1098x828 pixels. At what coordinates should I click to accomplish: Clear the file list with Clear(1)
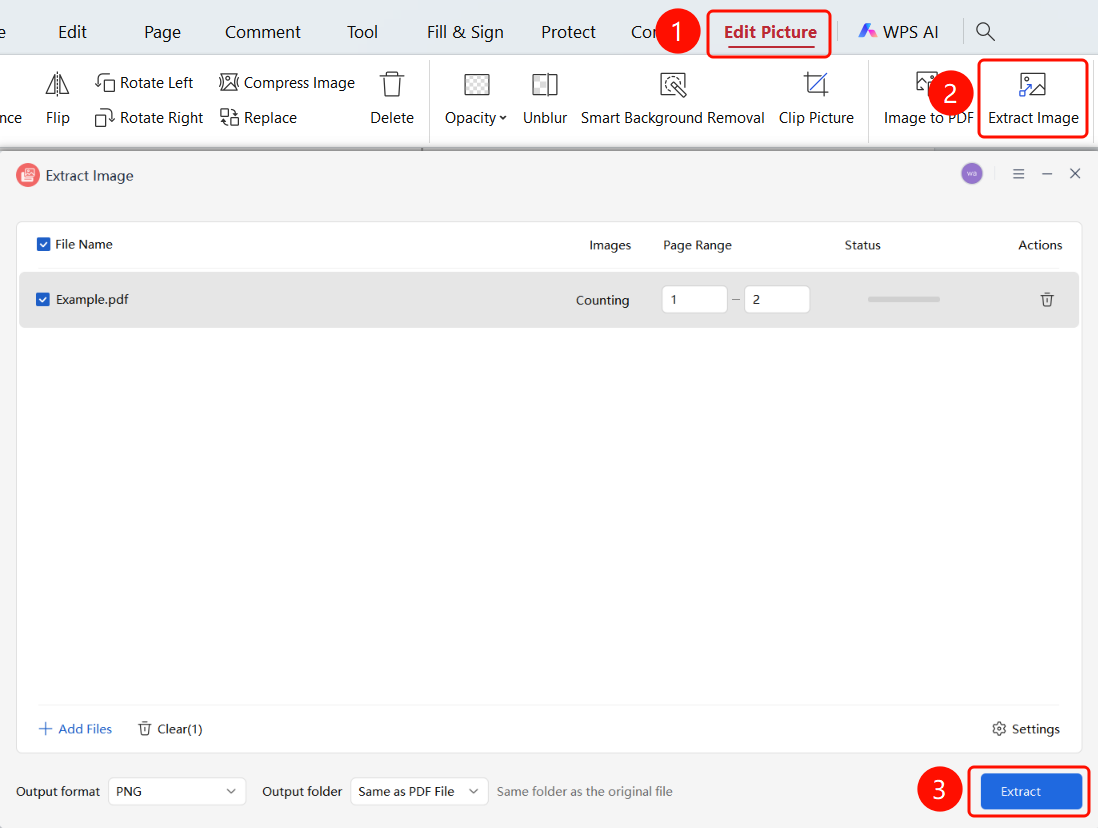click(170, 729)
